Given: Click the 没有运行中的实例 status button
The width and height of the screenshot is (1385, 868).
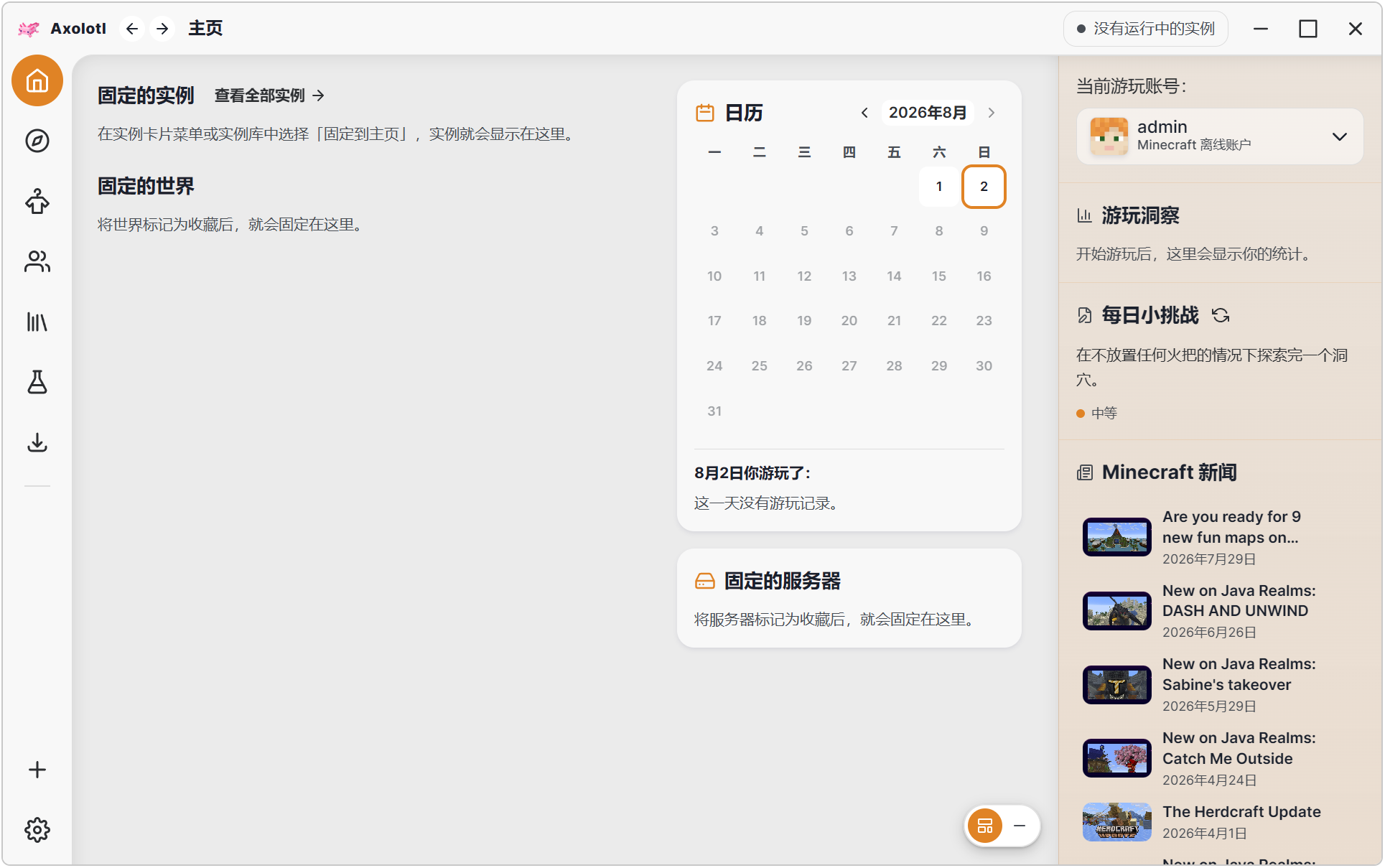Looking at the screenshot, I should click(x=1146, y=29).
